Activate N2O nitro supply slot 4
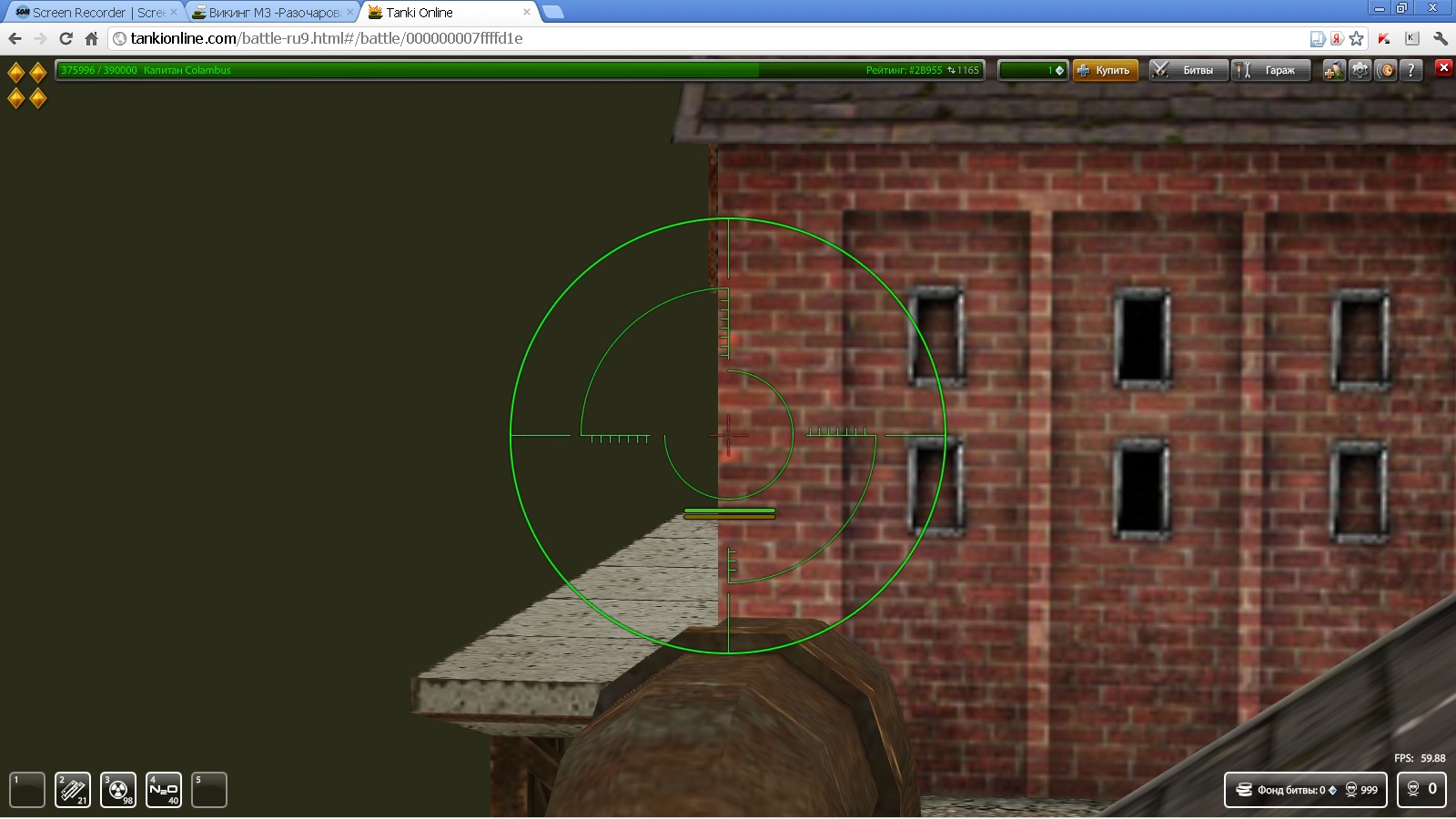 pos(164,790)
